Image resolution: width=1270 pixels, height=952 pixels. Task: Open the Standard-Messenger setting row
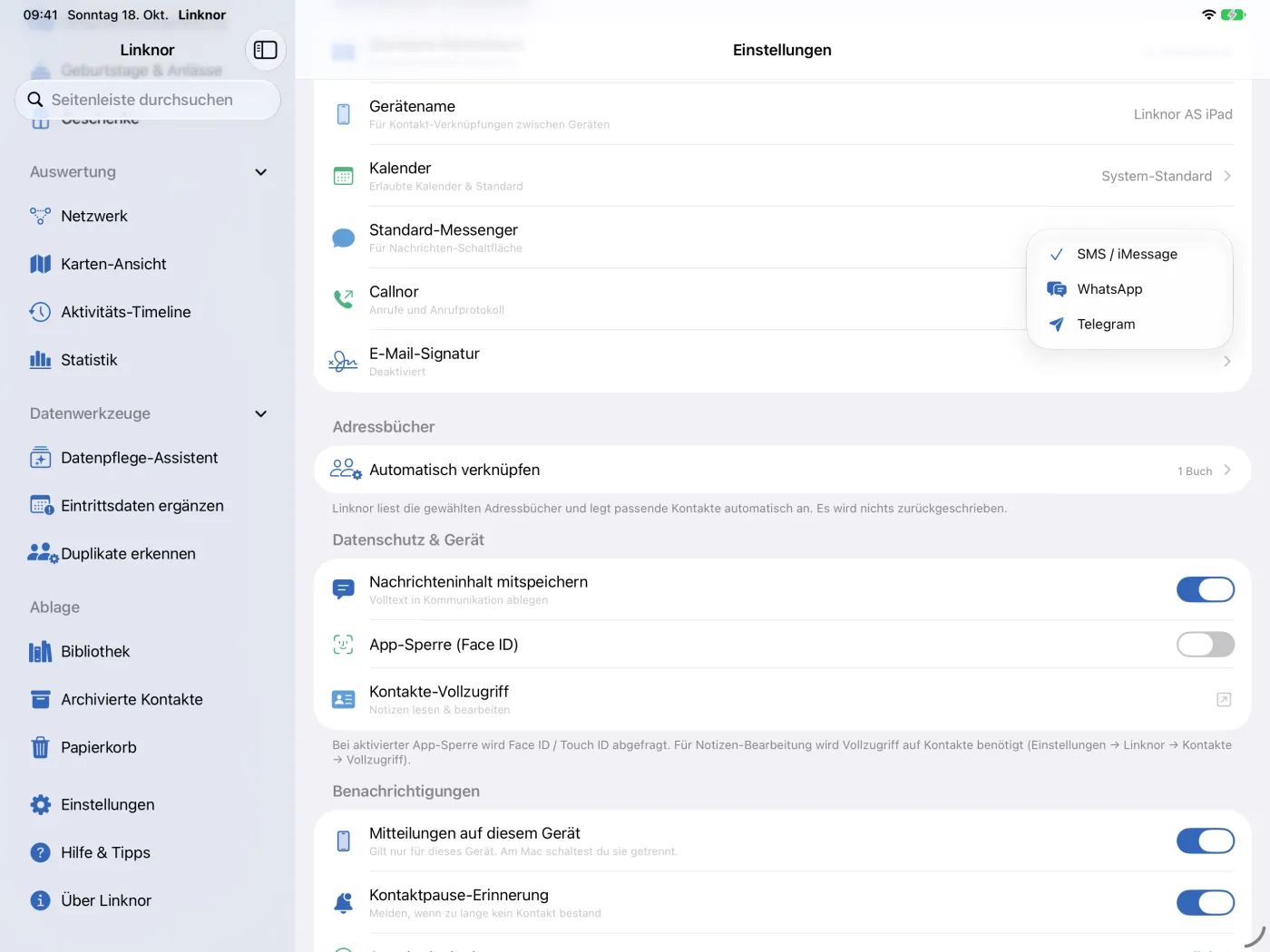[x=782, y=238]
